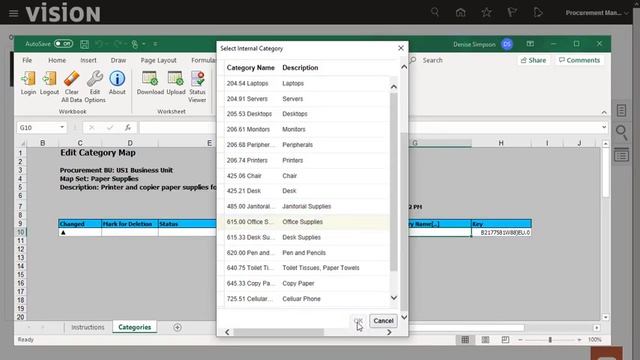Switch to the Categories sheet tab
This screenshot has height=360, width=640.
coord(135,327)
